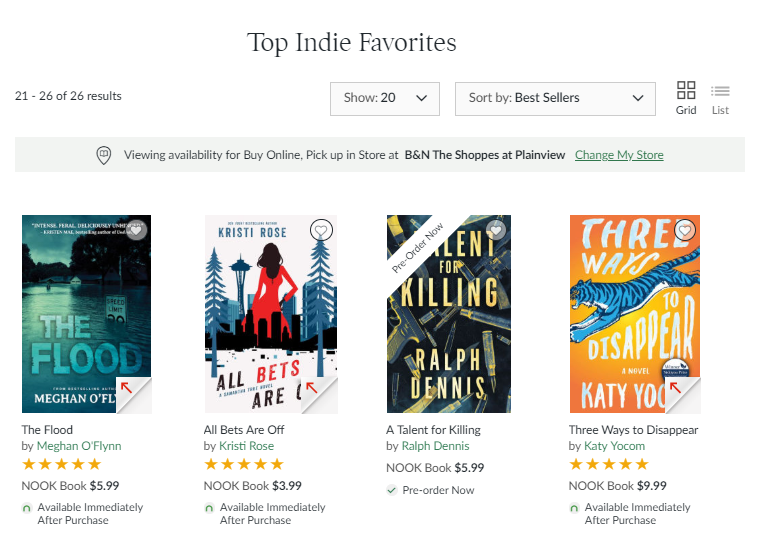765x549 pixels.
Task: Click star rating for Three Ways to Disappear
Action: [609, 464]
